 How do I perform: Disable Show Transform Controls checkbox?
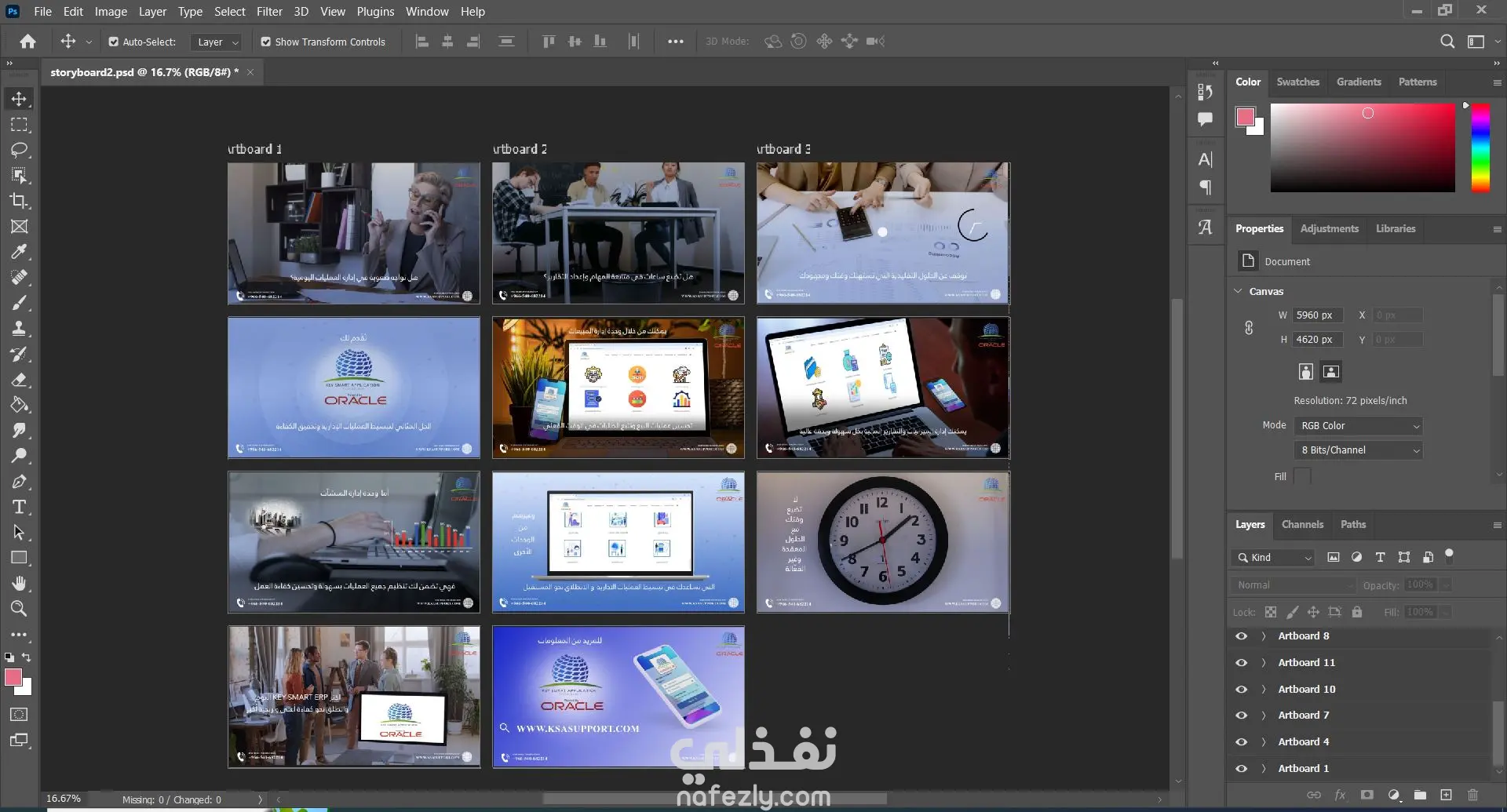pyautogui.click(x=266, y=42)
